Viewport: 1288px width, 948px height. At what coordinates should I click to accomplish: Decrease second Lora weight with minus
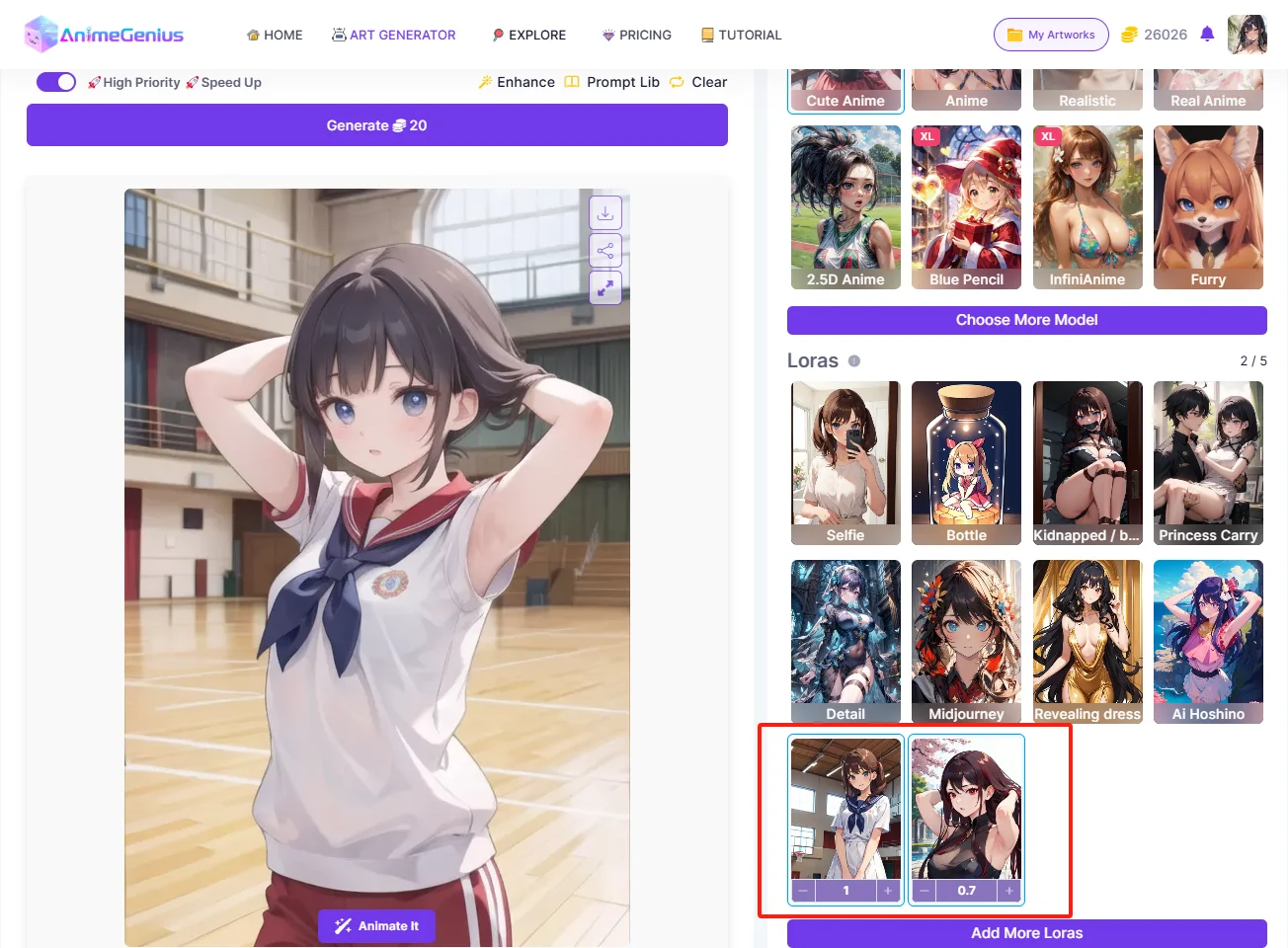click(924, 891)
